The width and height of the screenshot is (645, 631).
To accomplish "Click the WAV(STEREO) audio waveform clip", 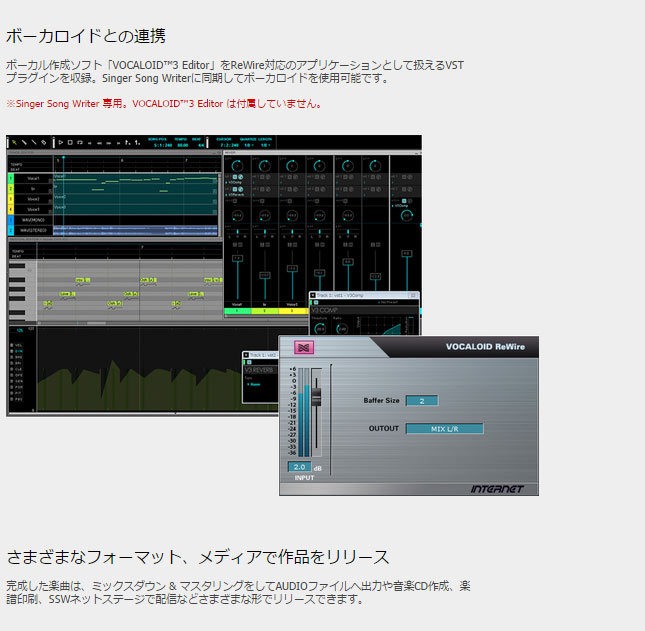I will point(135,230).
